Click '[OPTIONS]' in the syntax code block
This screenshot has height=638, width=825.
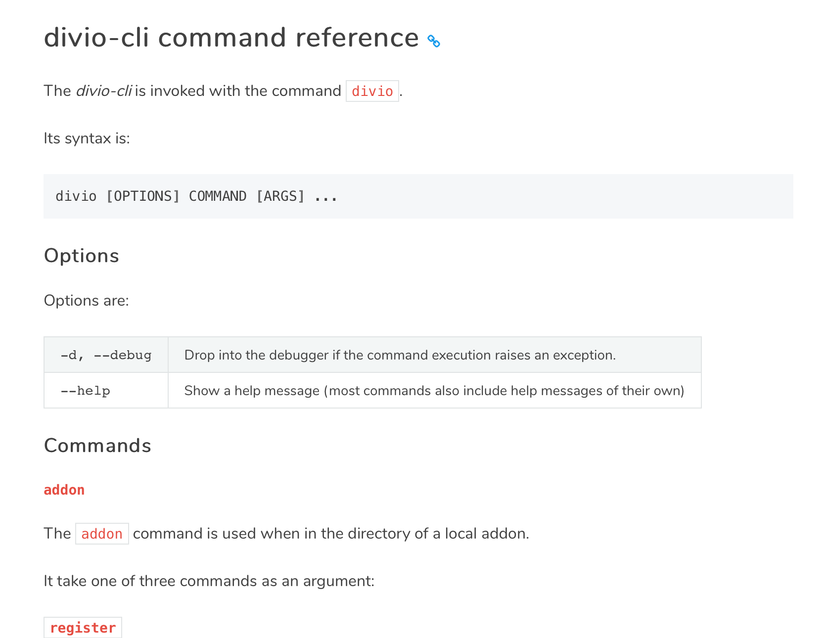point(143,196)
